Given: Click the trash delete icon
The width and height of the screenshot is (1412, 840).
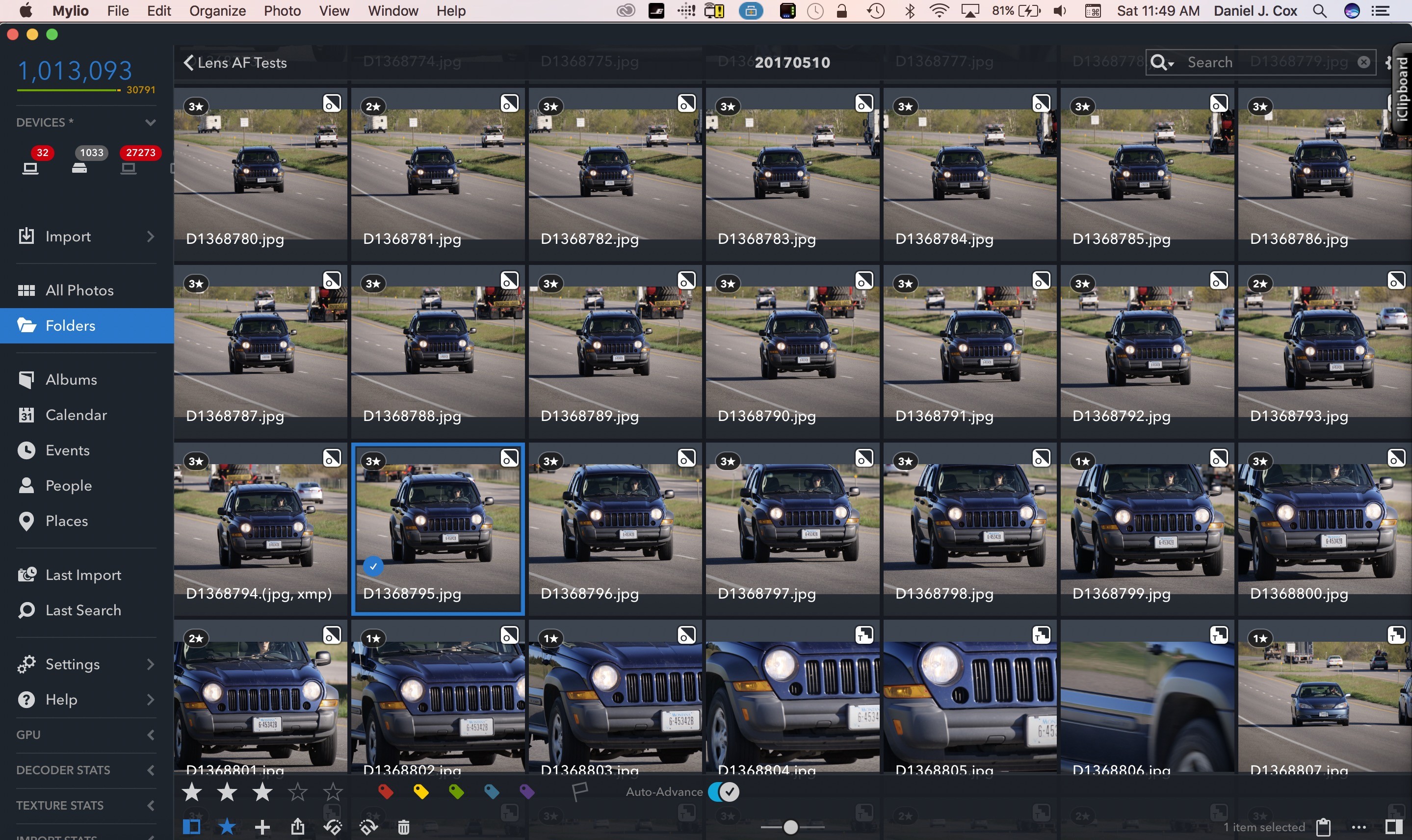Looking at the screenshot, I should pyautogui.click(x=403, y=827).
